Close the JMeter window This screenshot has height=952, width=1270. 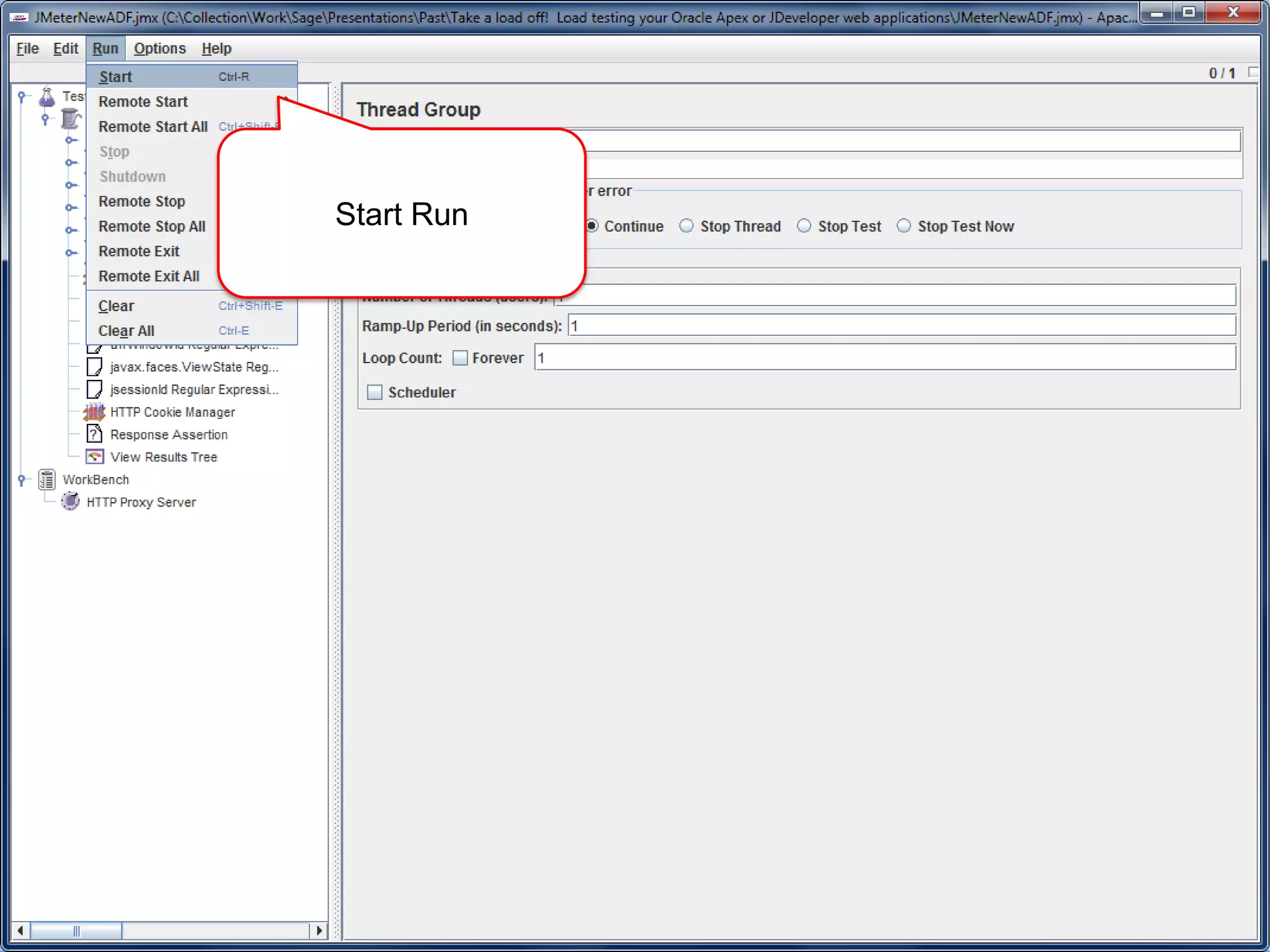tap(1233, 12)
